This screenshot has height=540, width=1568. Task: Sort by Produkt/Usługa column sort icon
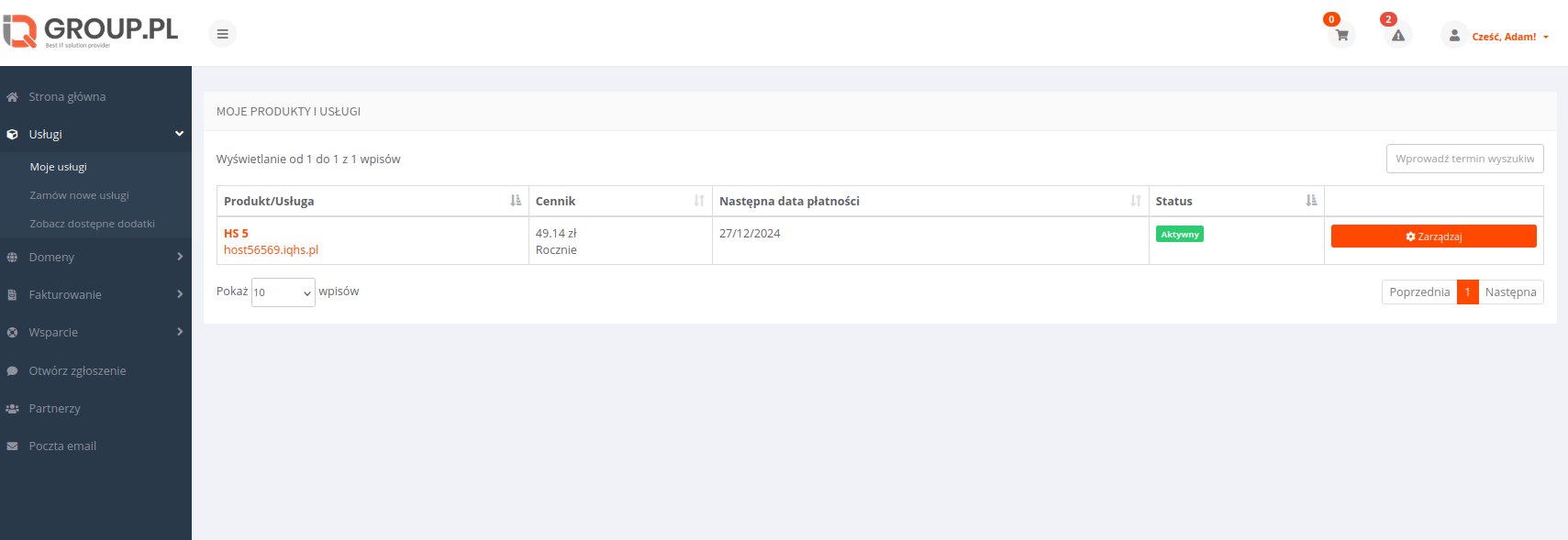516,201
